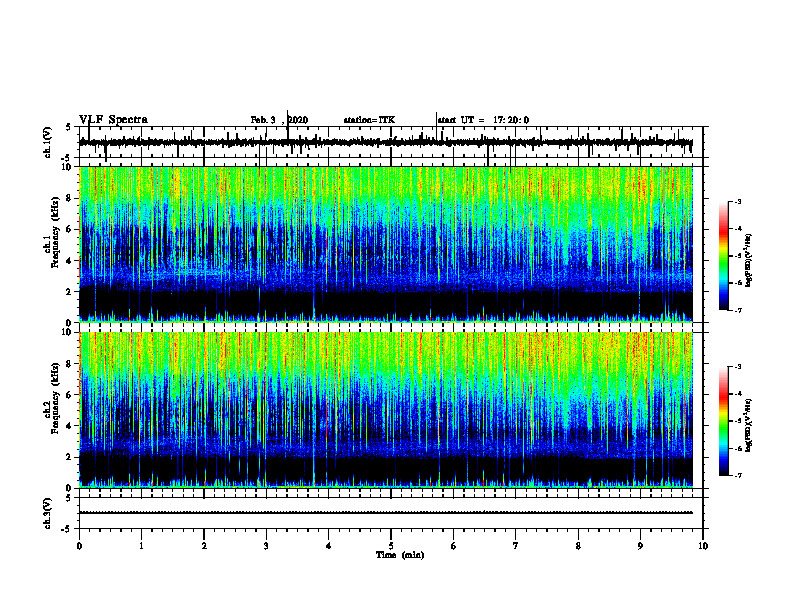Click the "4" kHz tick of ch.1 spectrogram
Viewport: 792px width, 612px height.
(69, 261)
